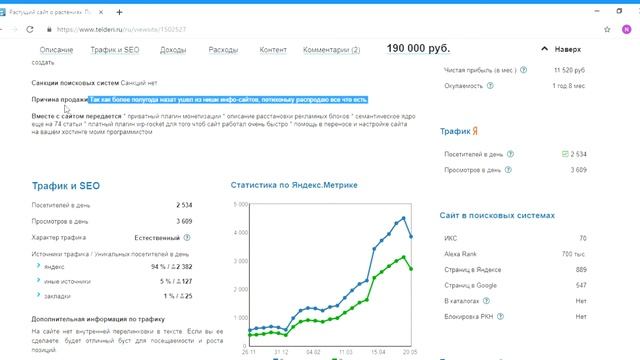Click the help icon next to Блокировка РКН
This screenshot has width=640, height=360.
coord(500,316)
